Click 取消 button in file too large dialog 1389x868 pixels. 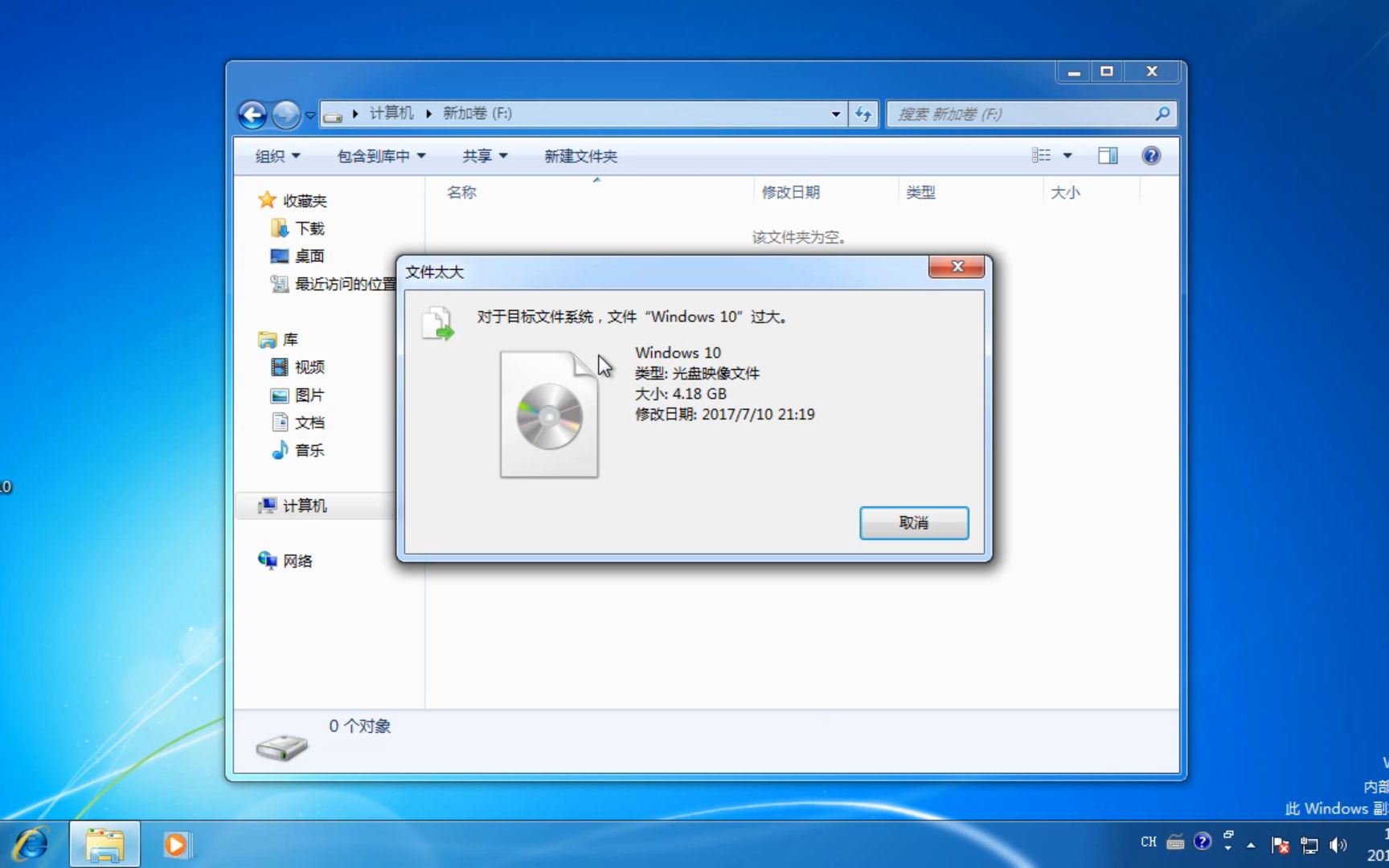pos(914,522)
